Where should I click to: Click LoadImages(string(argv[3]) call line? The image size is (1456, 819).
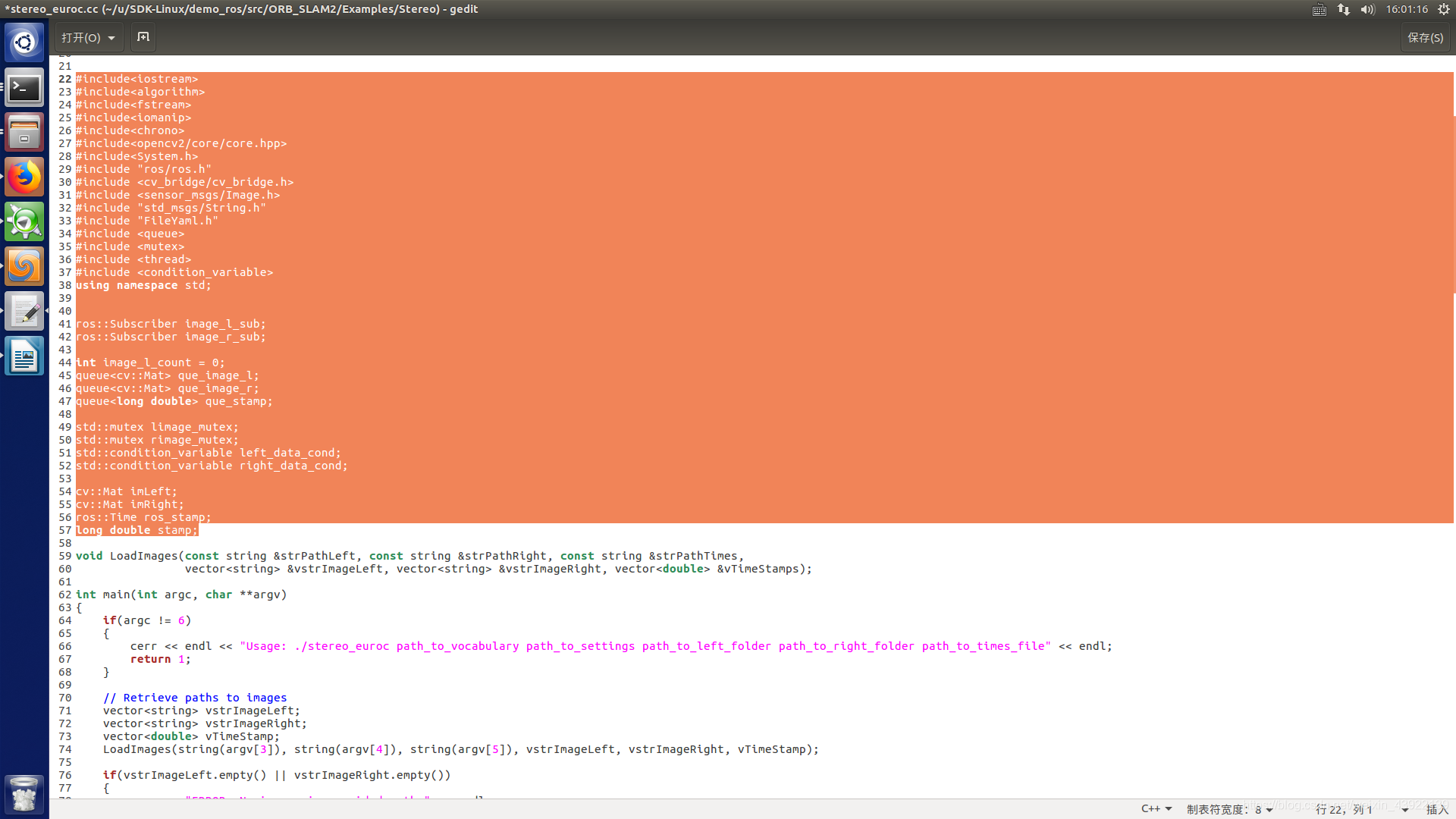[x=461, y=749]
